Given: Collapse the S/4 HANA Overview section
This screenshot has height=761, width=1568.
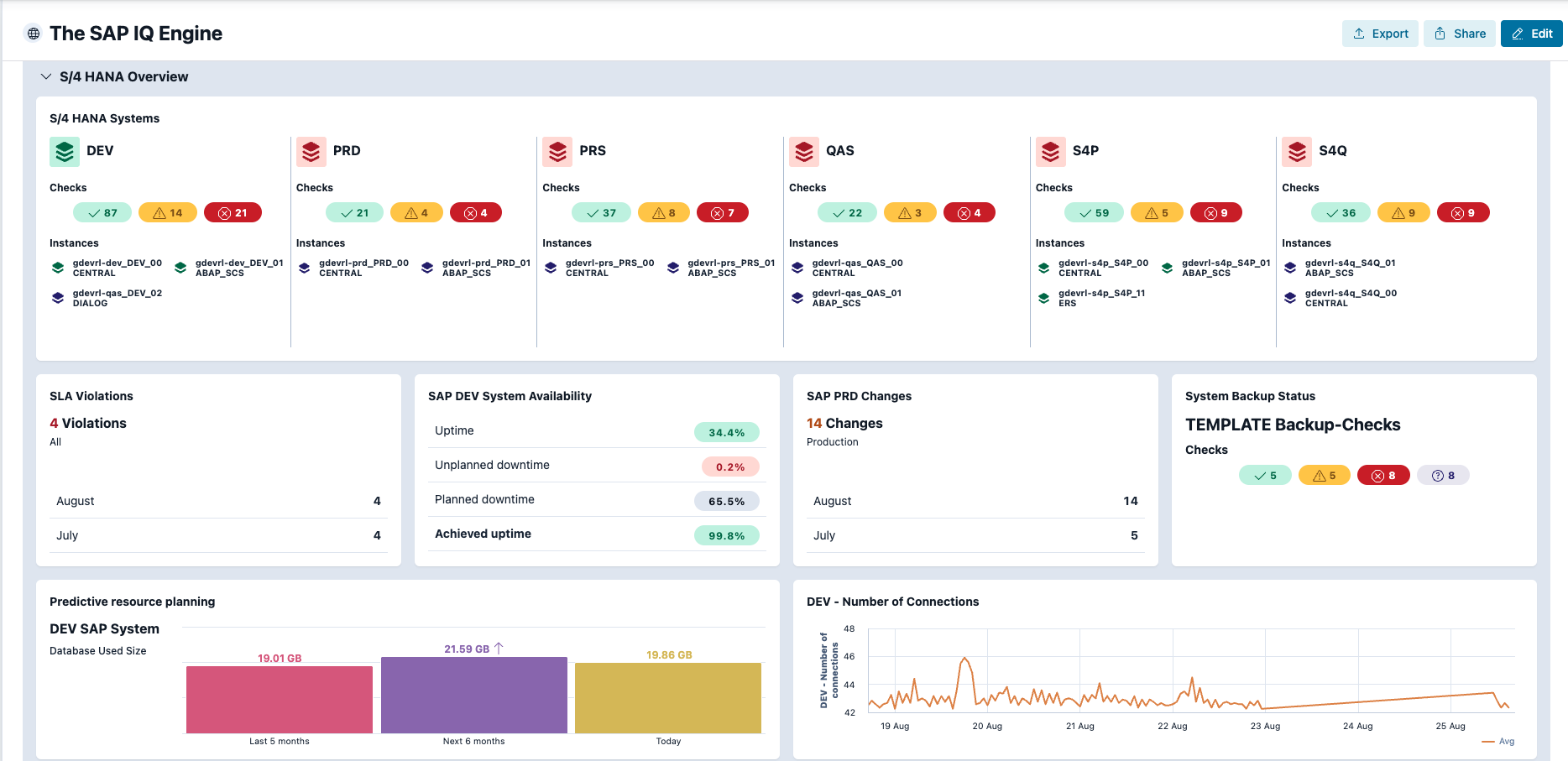Looking at the screenshot, I should coord(46,76).
